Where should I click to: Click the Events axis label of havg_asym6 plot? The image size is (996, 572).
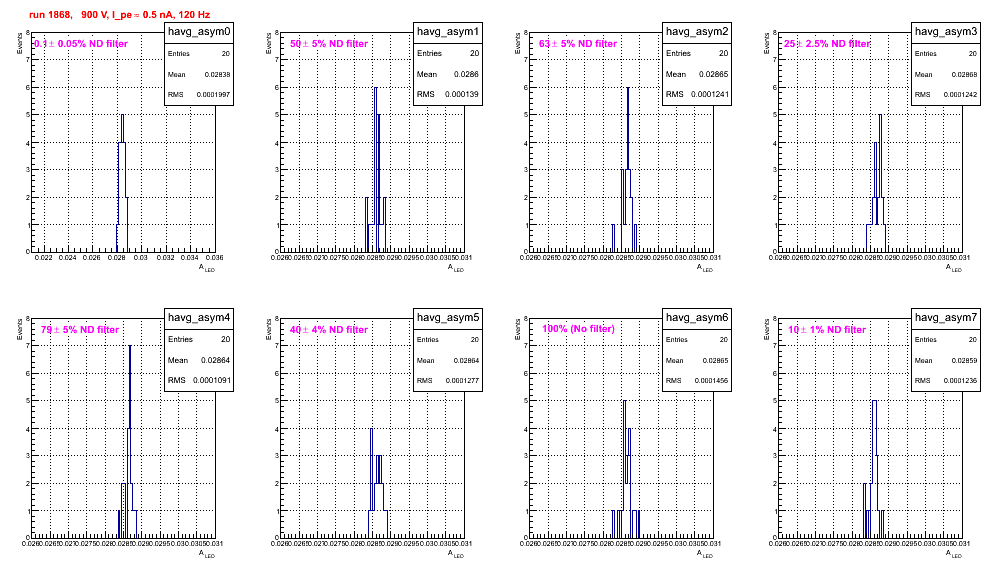[518, 329]
